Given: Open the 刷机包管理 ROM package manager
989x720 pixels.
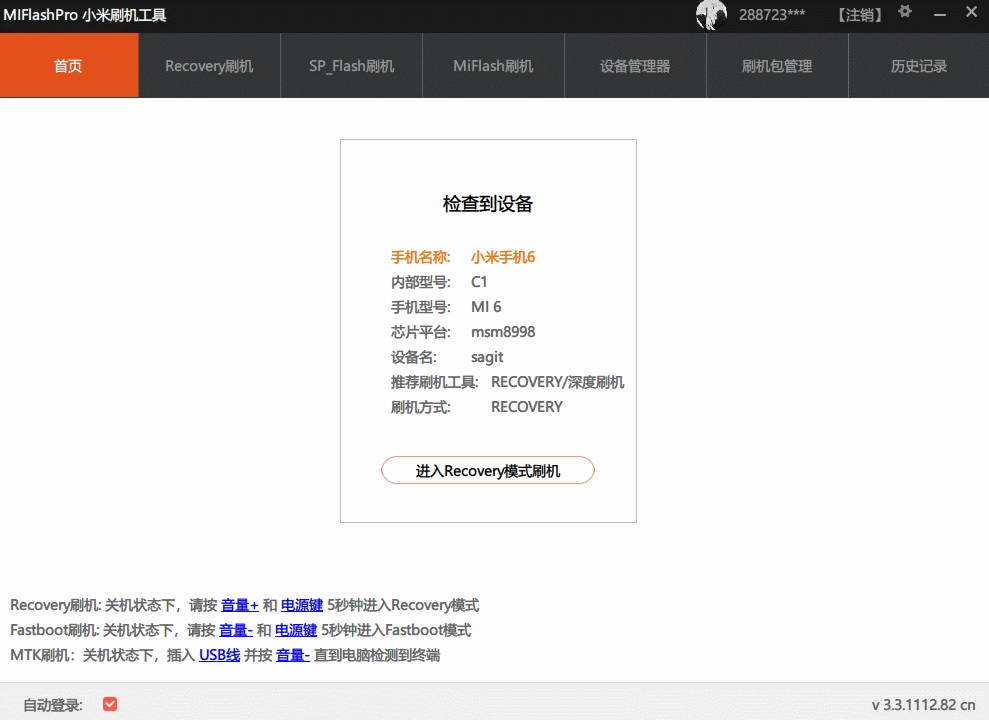Looking at the screenshot, I should [x=776, y=65].
